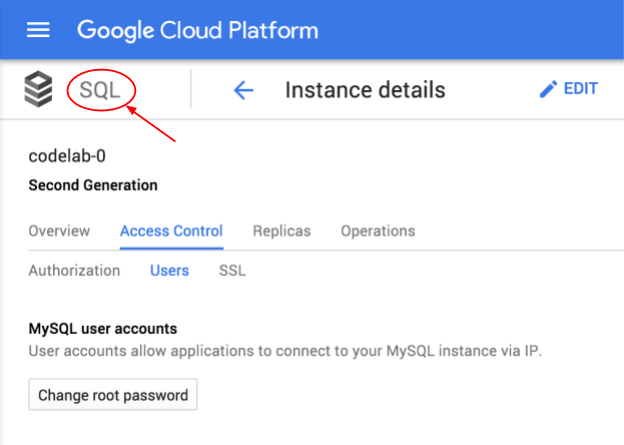
Task: Click the Google Cloud Platform logo text
Action: tap(198, 31)
